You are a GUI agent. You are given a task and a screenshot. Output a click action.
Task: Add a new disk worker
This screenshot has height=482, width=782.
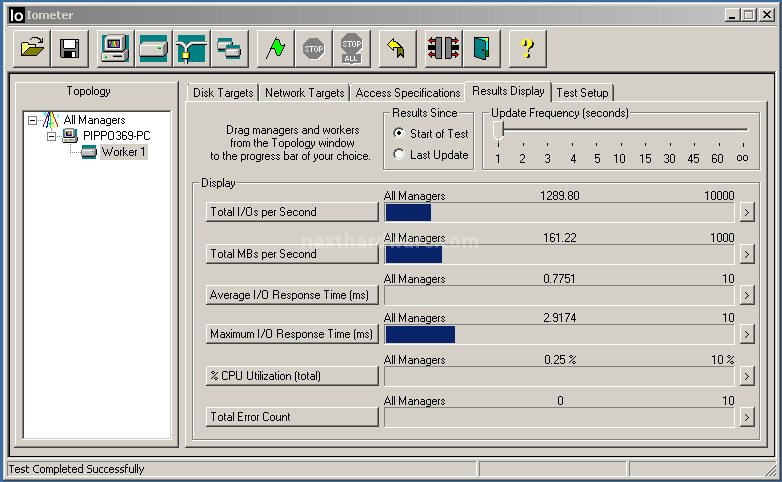click(x=153, y=48)
